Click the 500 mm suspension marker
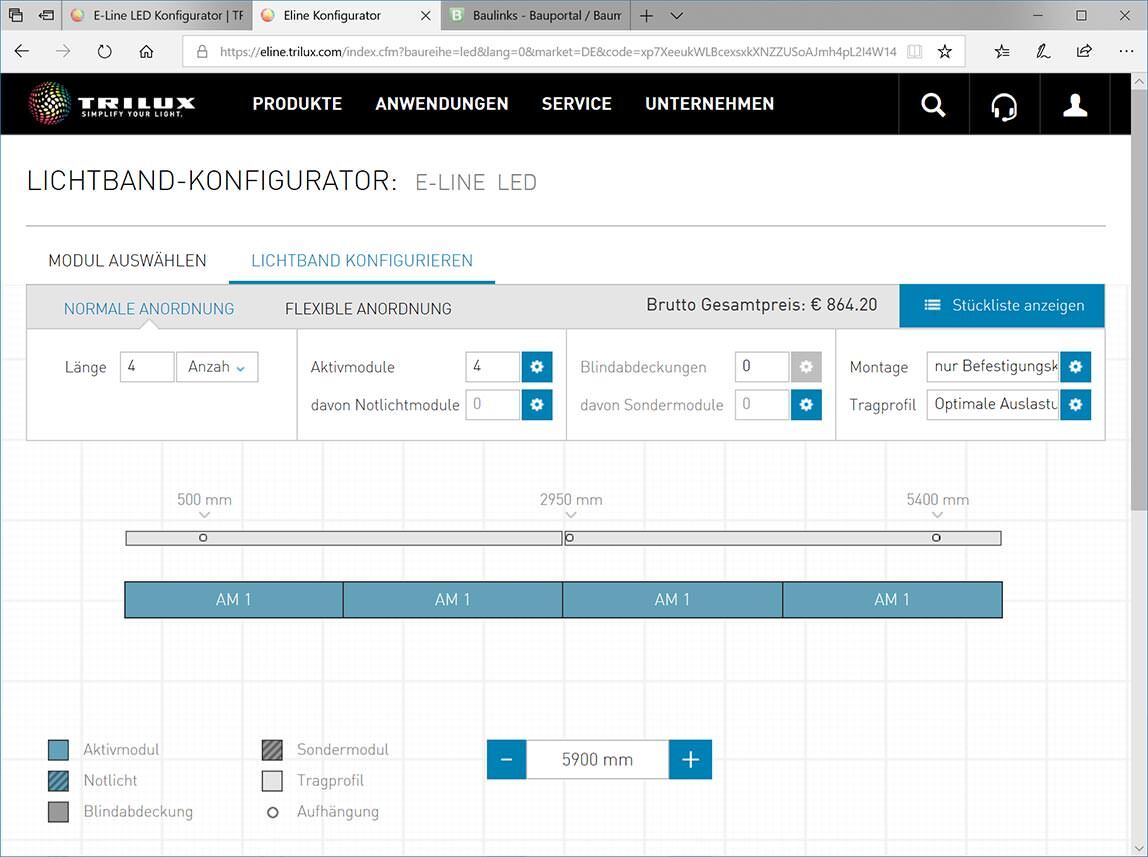 point(204,538)
